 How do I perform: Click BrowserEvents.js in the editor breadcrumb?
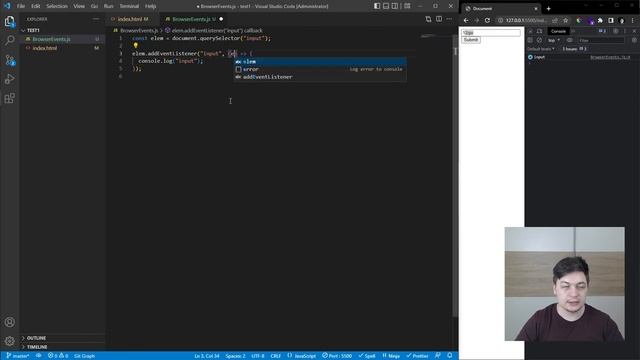click(x=139, y=31)
